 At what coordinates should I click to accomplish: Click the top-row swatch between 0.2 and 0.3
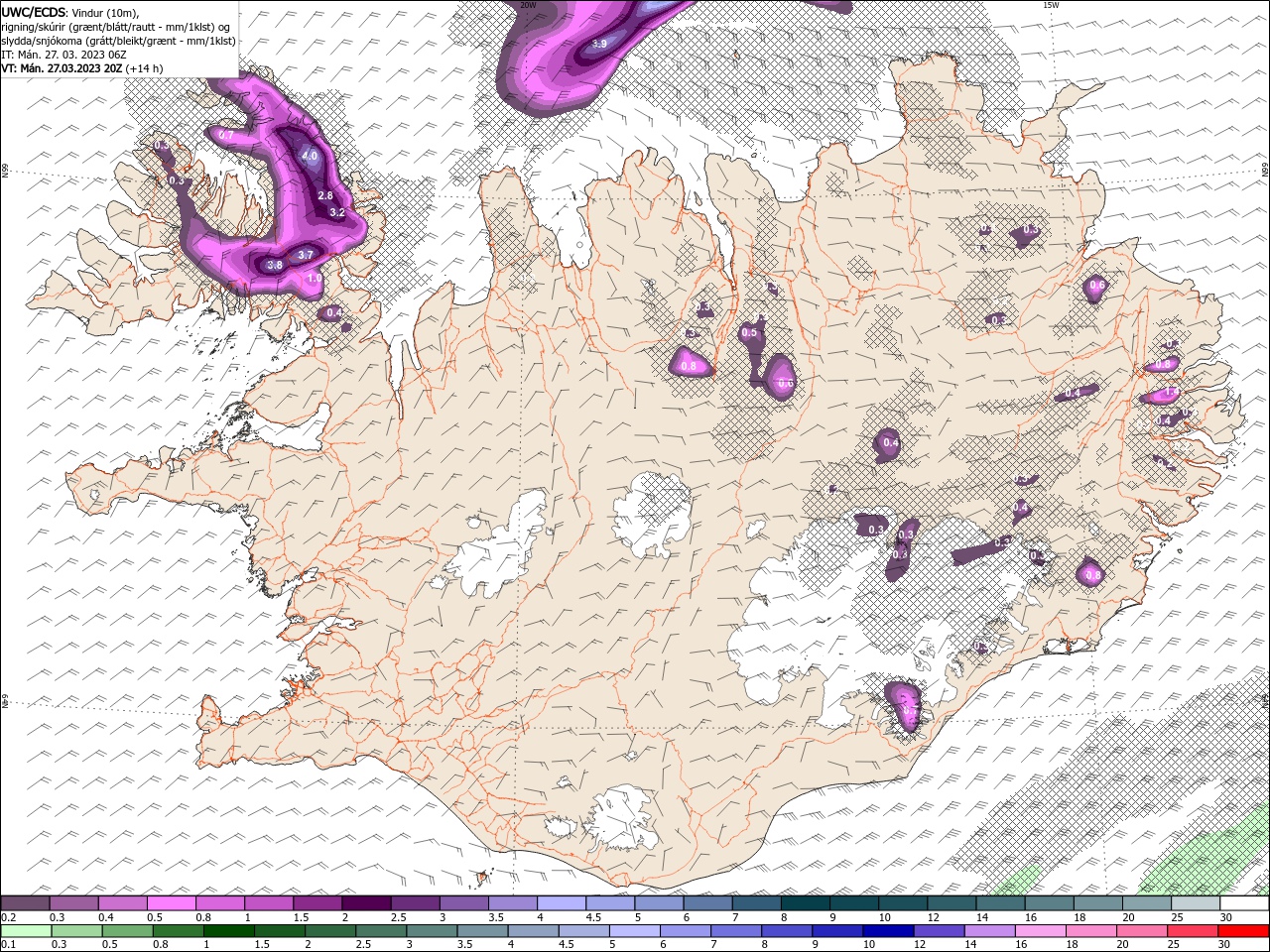pos(26,903)
